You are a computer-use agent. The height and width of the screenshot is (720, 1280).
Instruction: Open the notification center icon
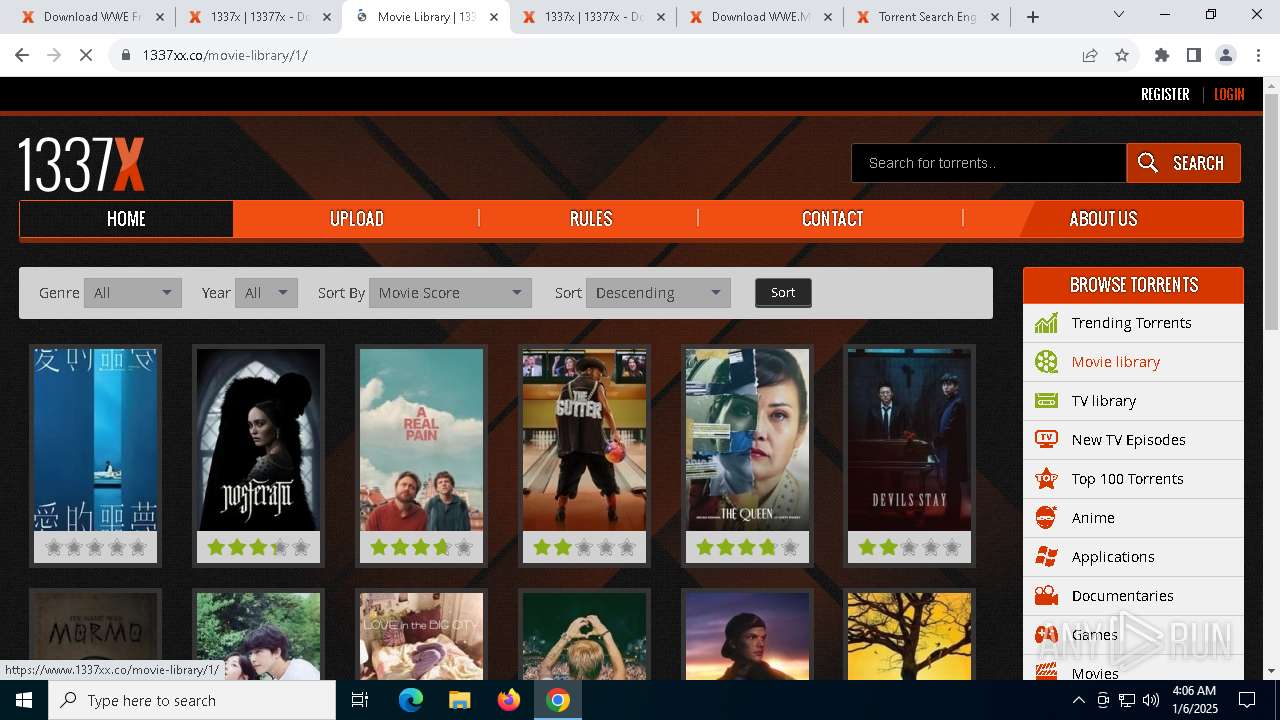(1247, 700)
